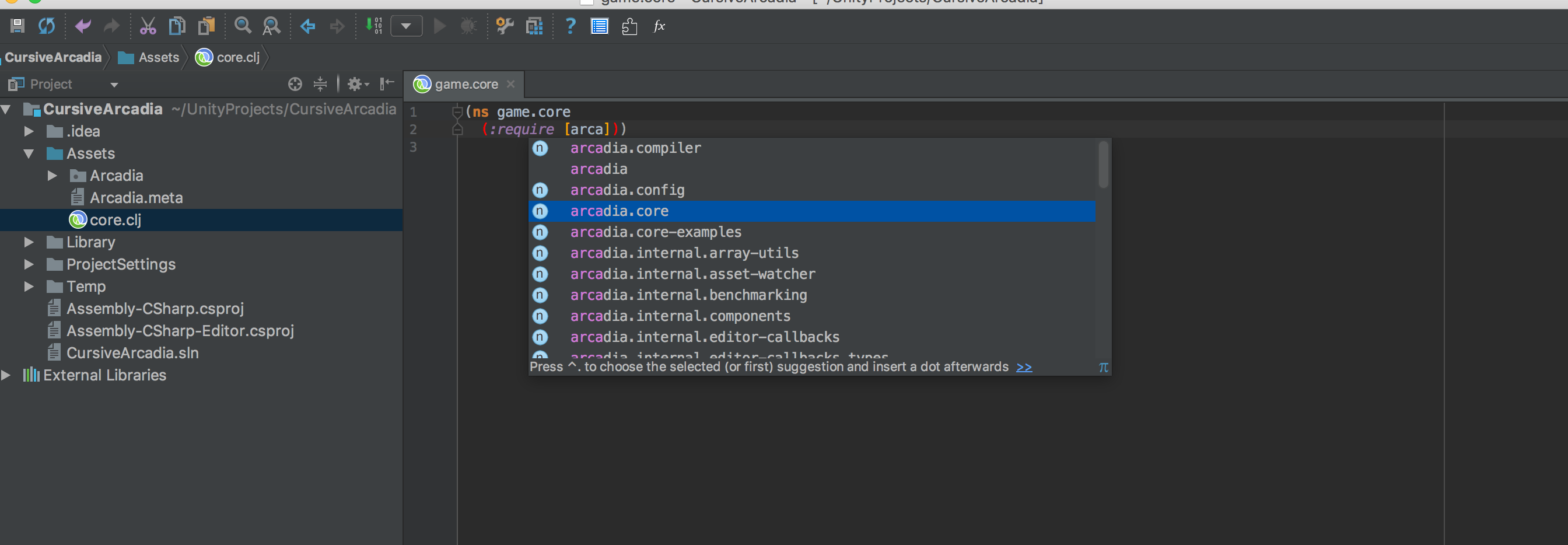Viewport: 1568px width, 545px height.
Task: Choose arcadia.internal.benchmarking suggestion
Action: [x=812, y=295]
